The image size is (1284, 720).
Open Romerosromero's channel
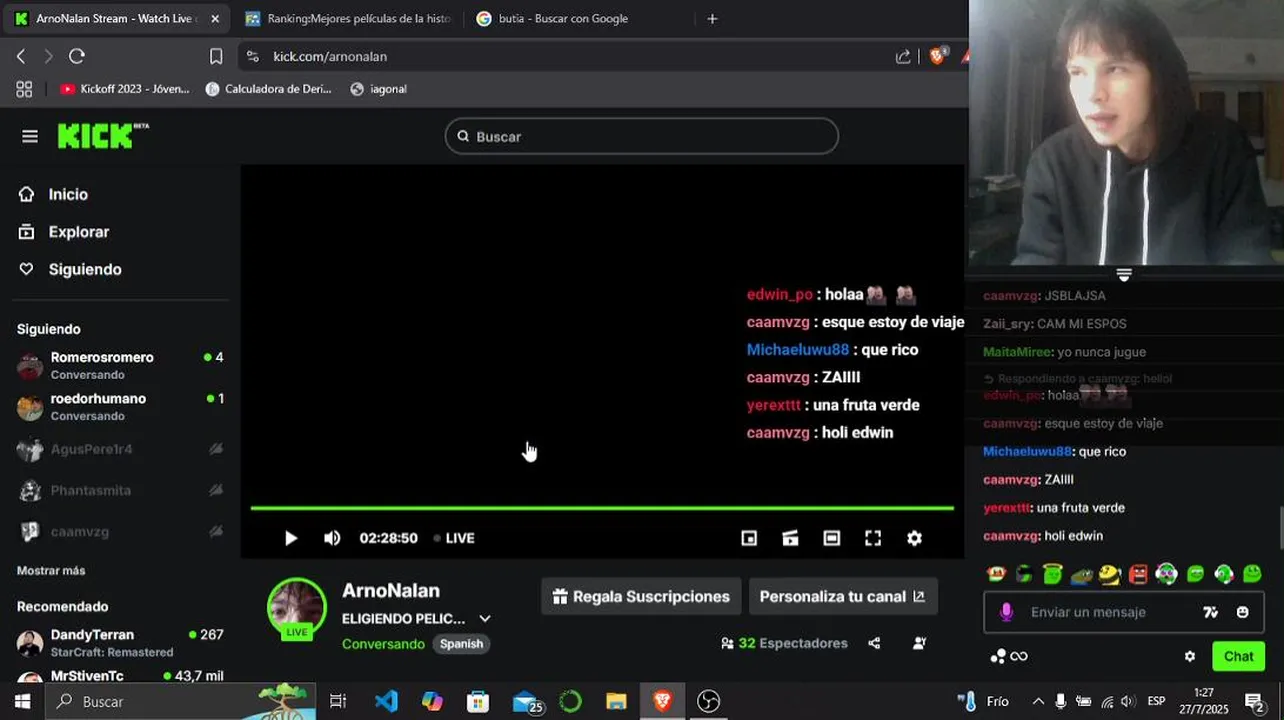click(x=120, y=365)
